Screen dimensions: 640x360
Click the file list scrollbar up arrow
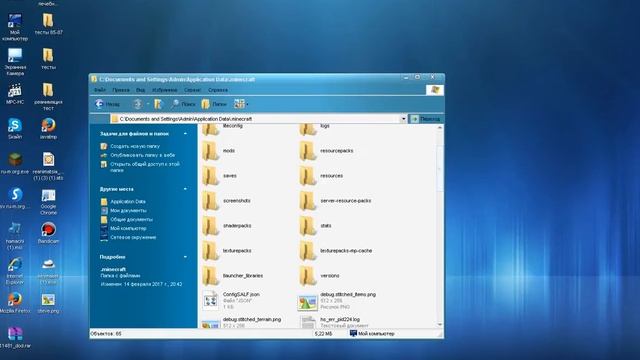[x=440, y=128]
